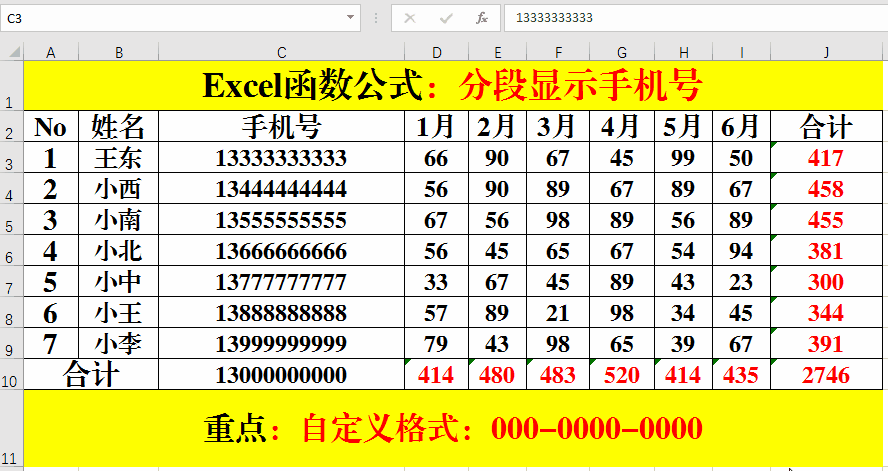
Task: Select column F header
Action: pyautogui.click(x=558, y=53)
